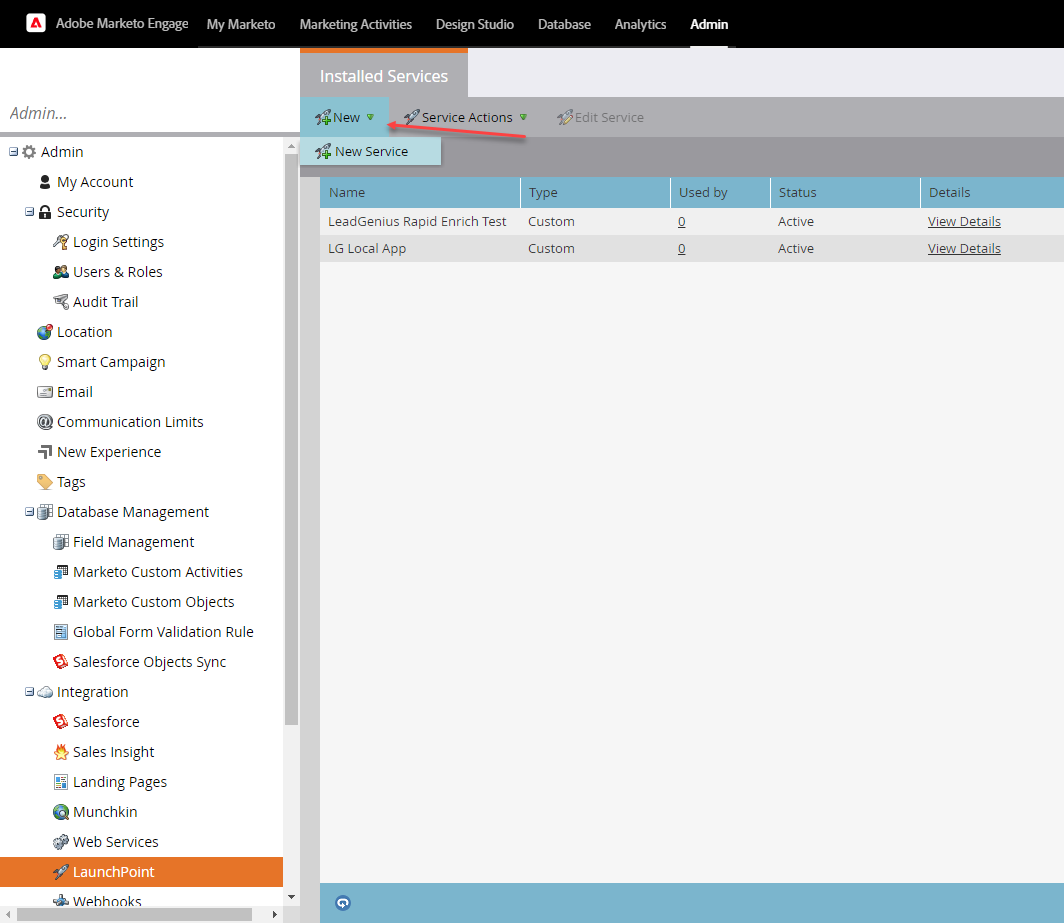Click the Marketo Custom Objects icon

(x=61, y=602)
